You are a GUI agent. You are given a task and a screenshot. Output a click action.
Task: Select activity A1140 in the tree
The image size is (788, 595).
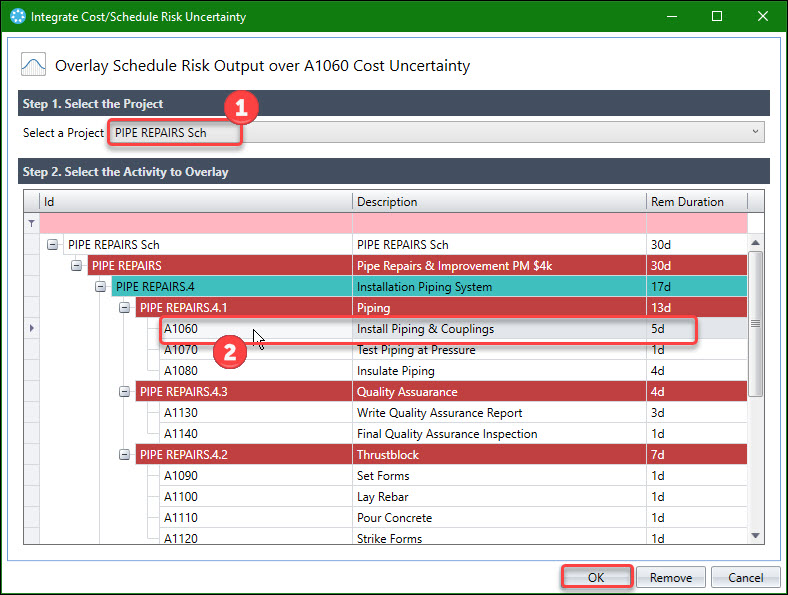click(181, 434)
